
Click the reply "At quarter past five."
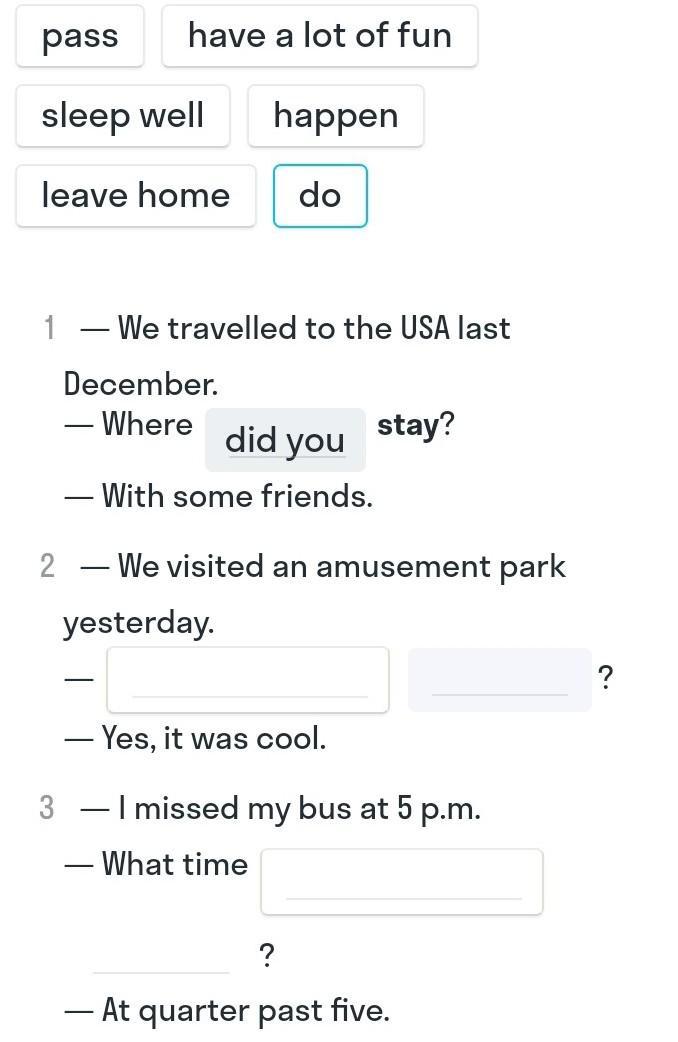(245, 1011)
